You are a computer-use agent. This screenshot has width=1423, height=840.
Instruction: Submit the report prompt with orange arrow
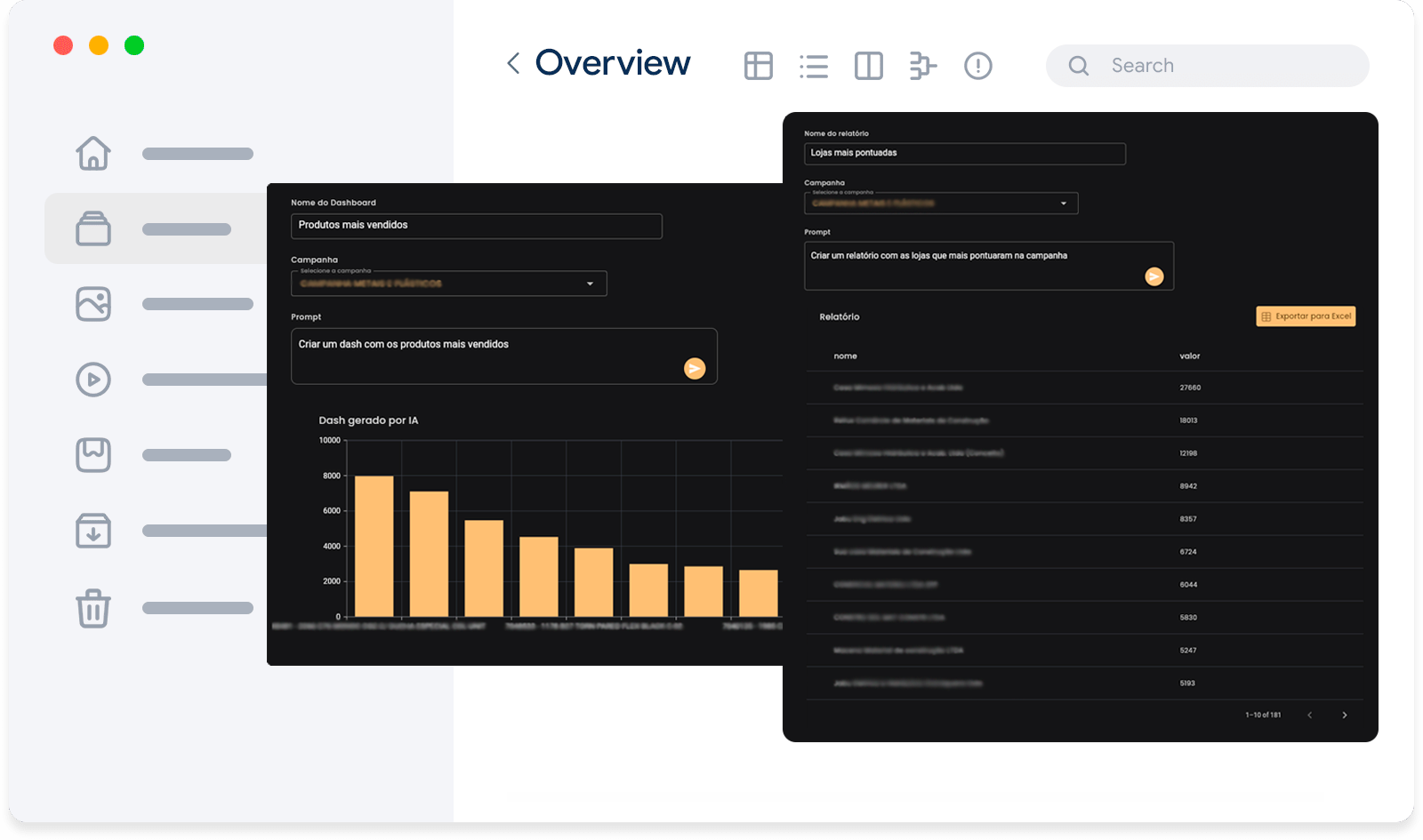click(x=1154, y=276)
